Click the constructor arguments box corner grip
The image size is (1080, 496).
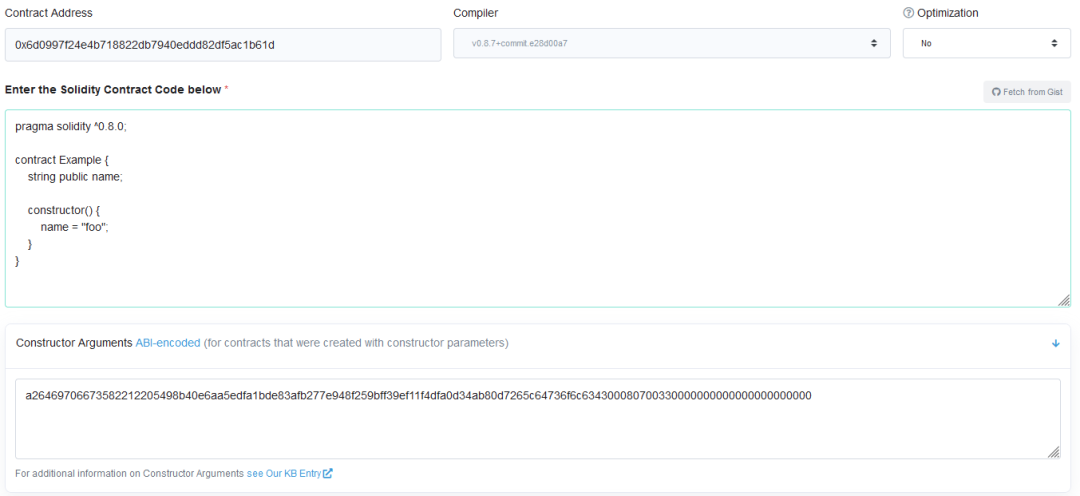[x=1053, y=452]
